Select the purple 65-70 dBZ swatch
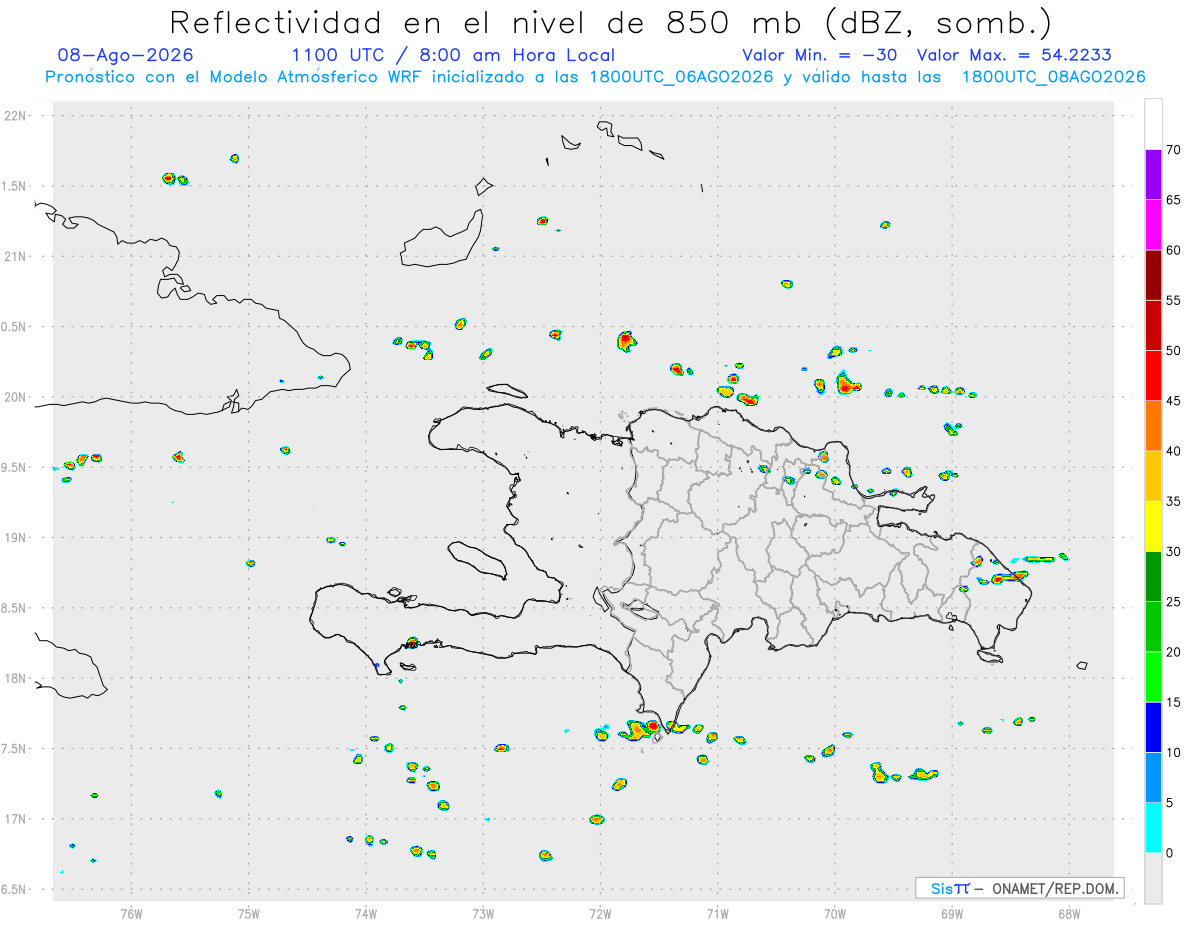Screen dimensions: 1200x927 coord(1153,174)
